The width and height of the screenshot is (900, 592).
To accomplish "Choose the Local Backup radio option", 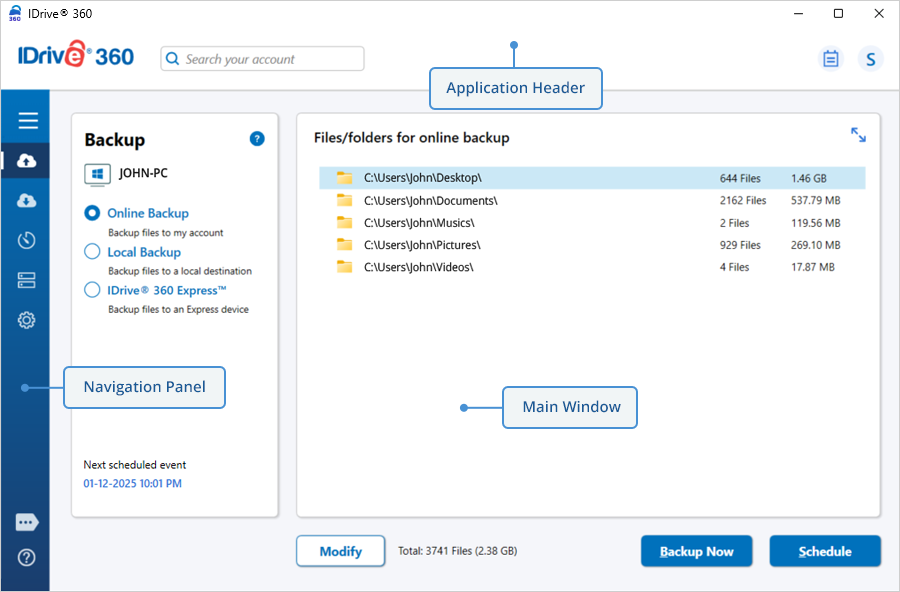I will (92, 252).
